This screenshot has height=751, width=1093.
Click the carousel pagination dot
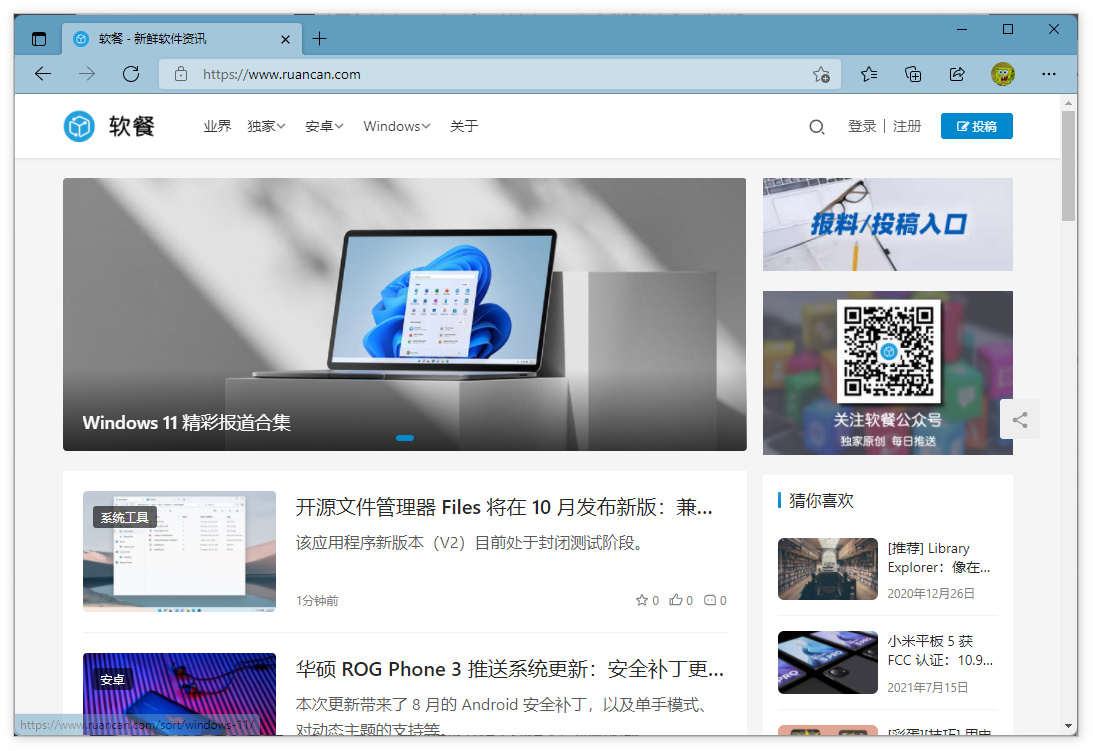[x=405, y=438]
